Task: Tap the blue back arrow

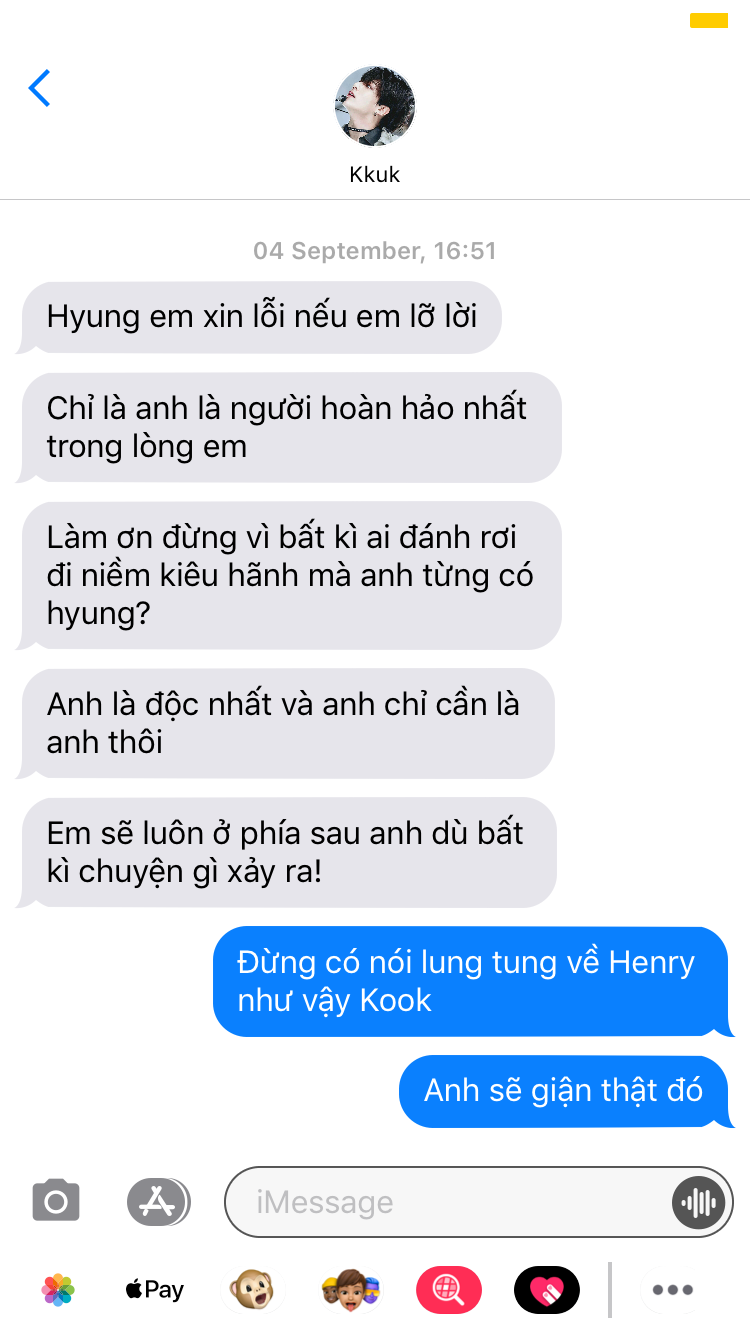Action: click(39, 88)
